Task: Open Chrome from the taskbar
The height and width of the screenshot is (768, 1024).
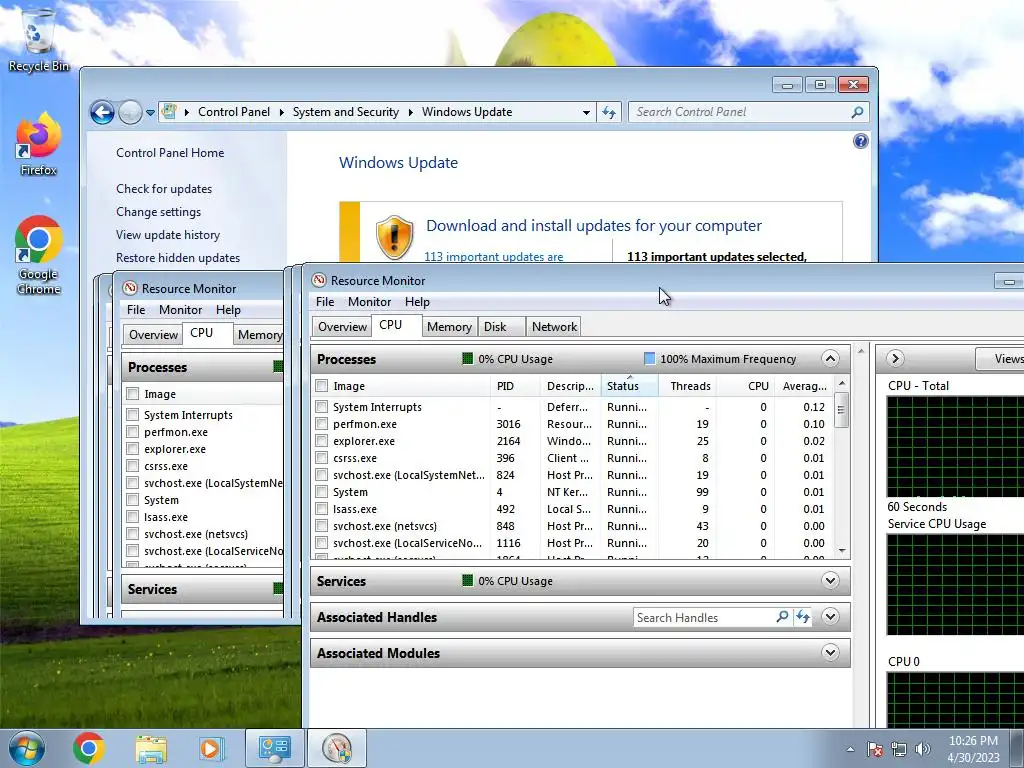Action: [89, 748]
